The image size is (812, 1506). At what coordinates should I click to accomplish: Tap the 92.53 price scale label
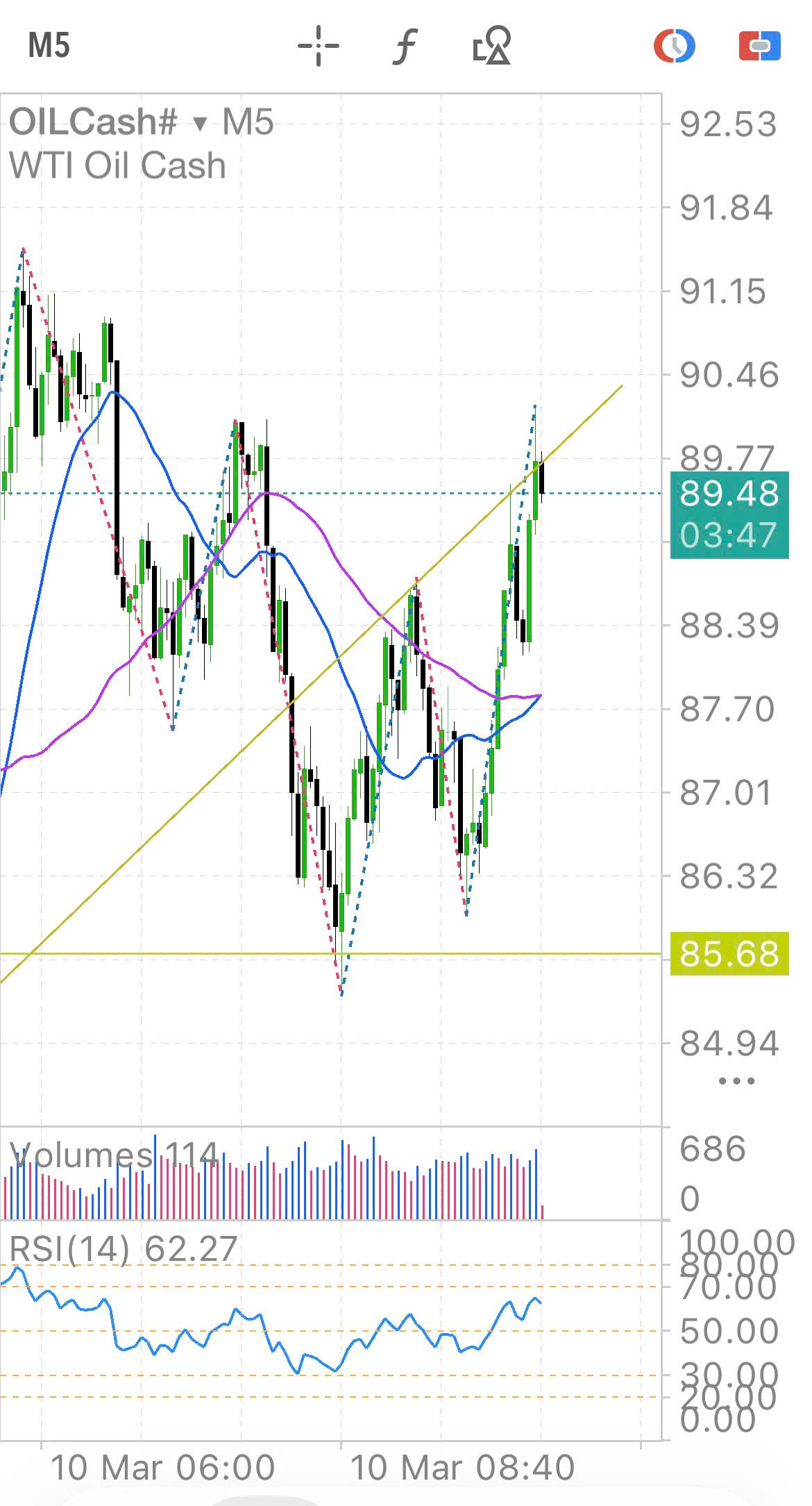[x=727, y=125]
